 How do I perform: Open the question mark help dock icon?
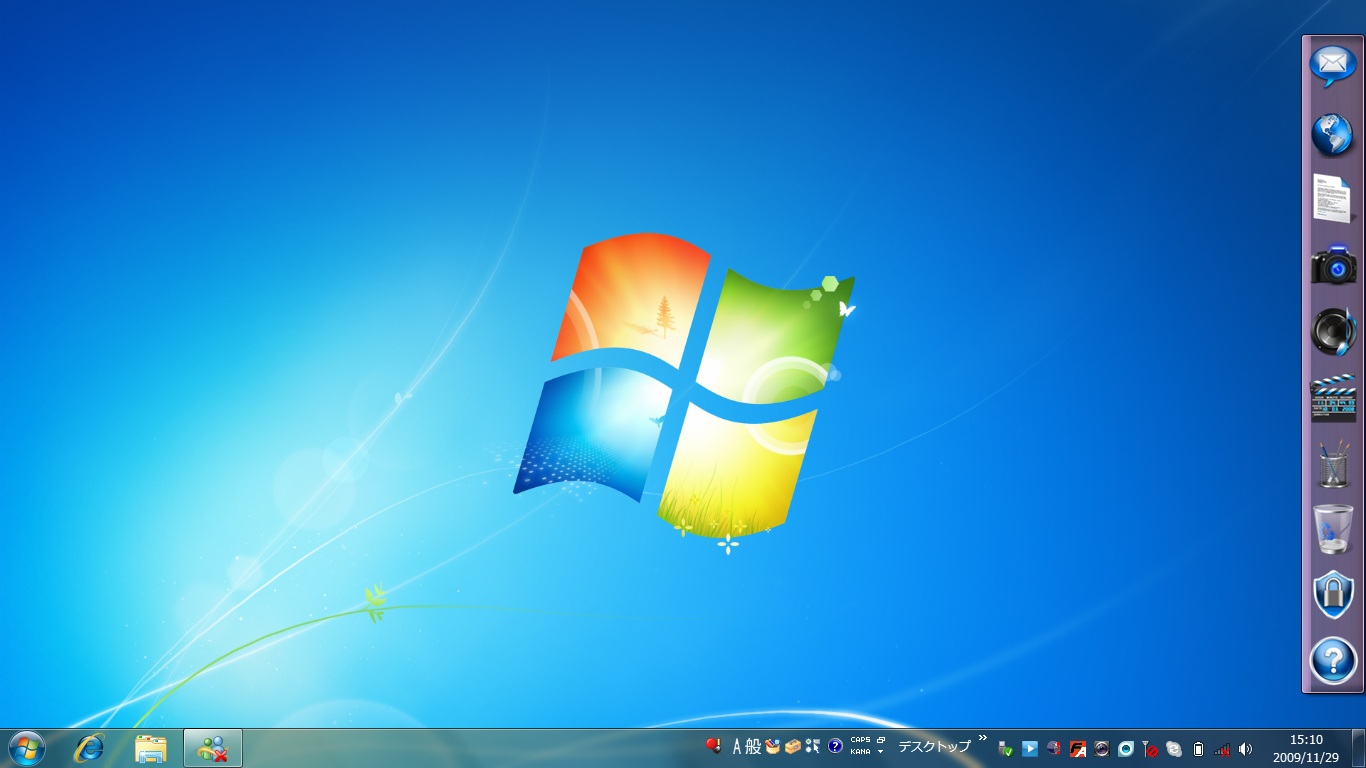[1333, 661]
